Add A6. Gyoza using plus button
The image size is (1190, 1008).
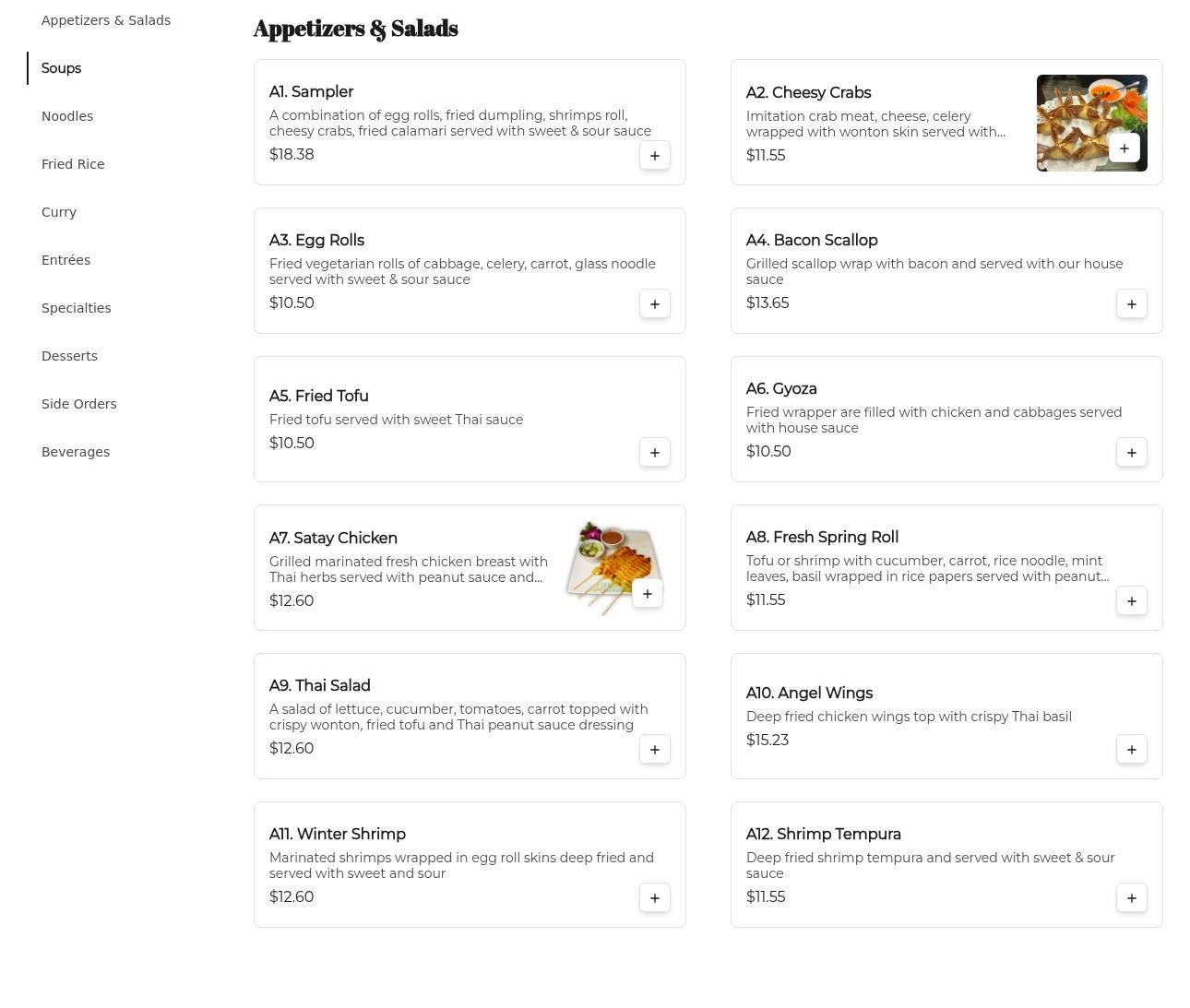click(x=1131, y=453)
